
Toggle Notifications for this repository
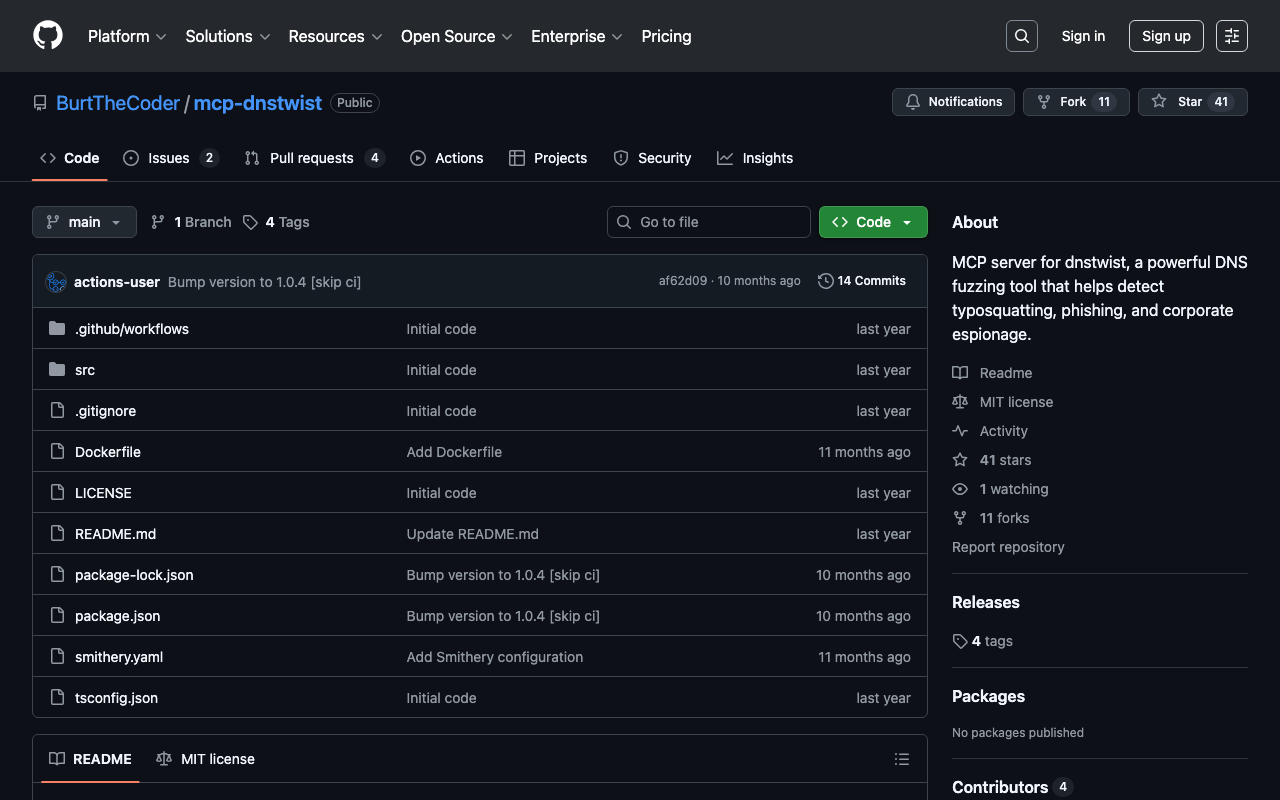click(x=953, y=102)
